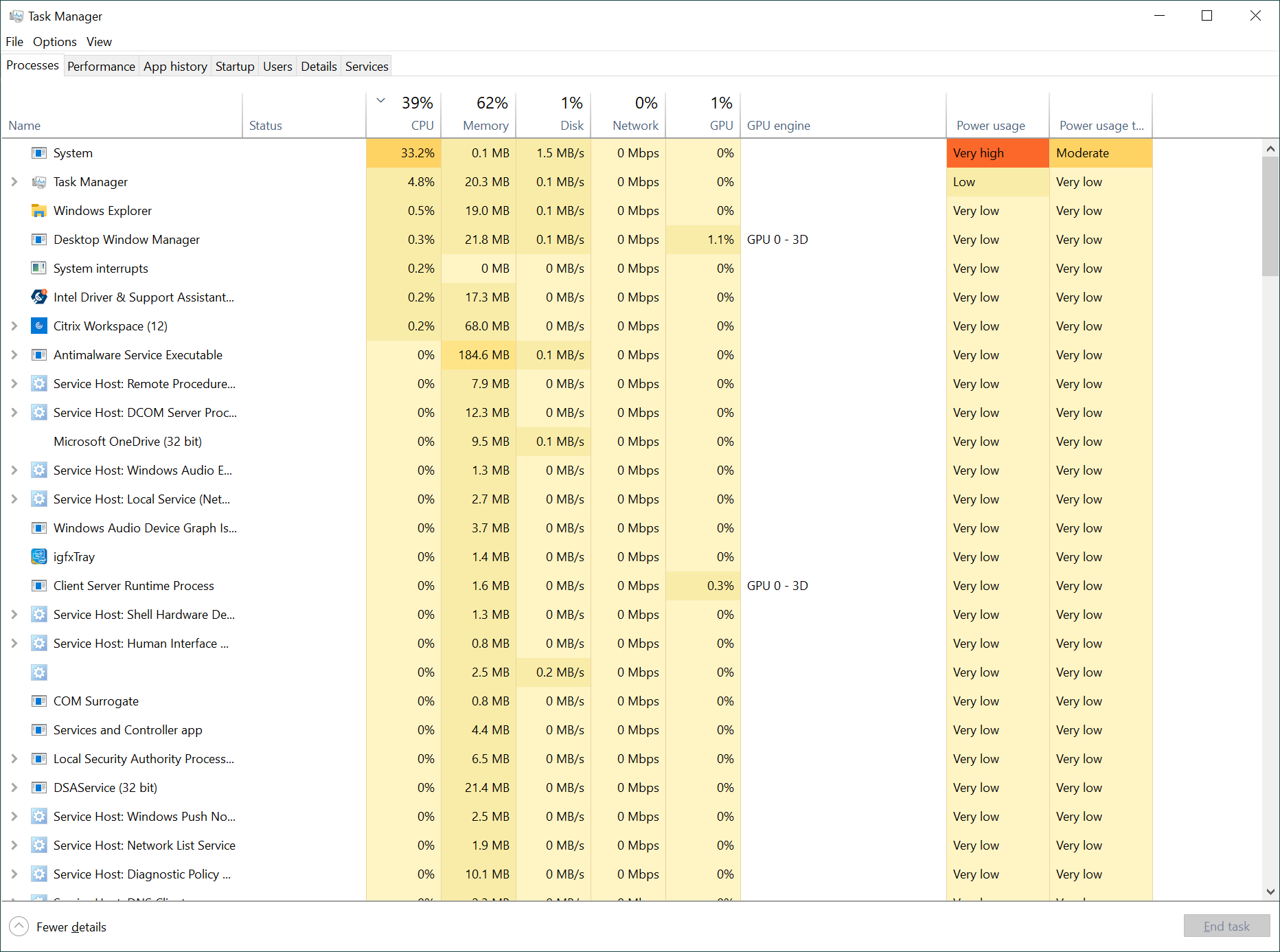This screenshot has width=1280, height=952.
Task: Expand Local Security Authority Process group
Action: pyautogui.click(x=14, y=759)
